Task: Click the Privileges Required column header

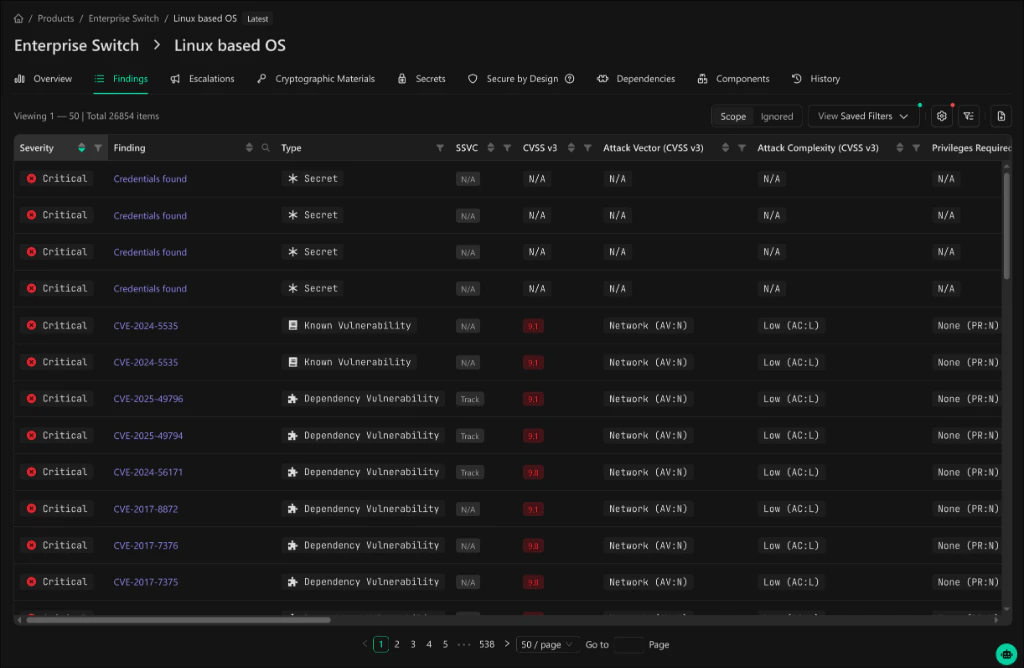Action: point(970,148)
